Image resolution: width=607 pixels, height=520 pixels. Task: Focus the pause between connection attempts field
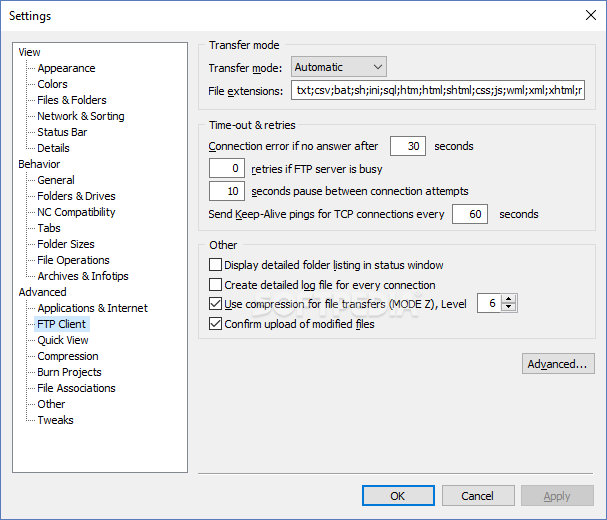pyautogui.click(x=227, y=191)
